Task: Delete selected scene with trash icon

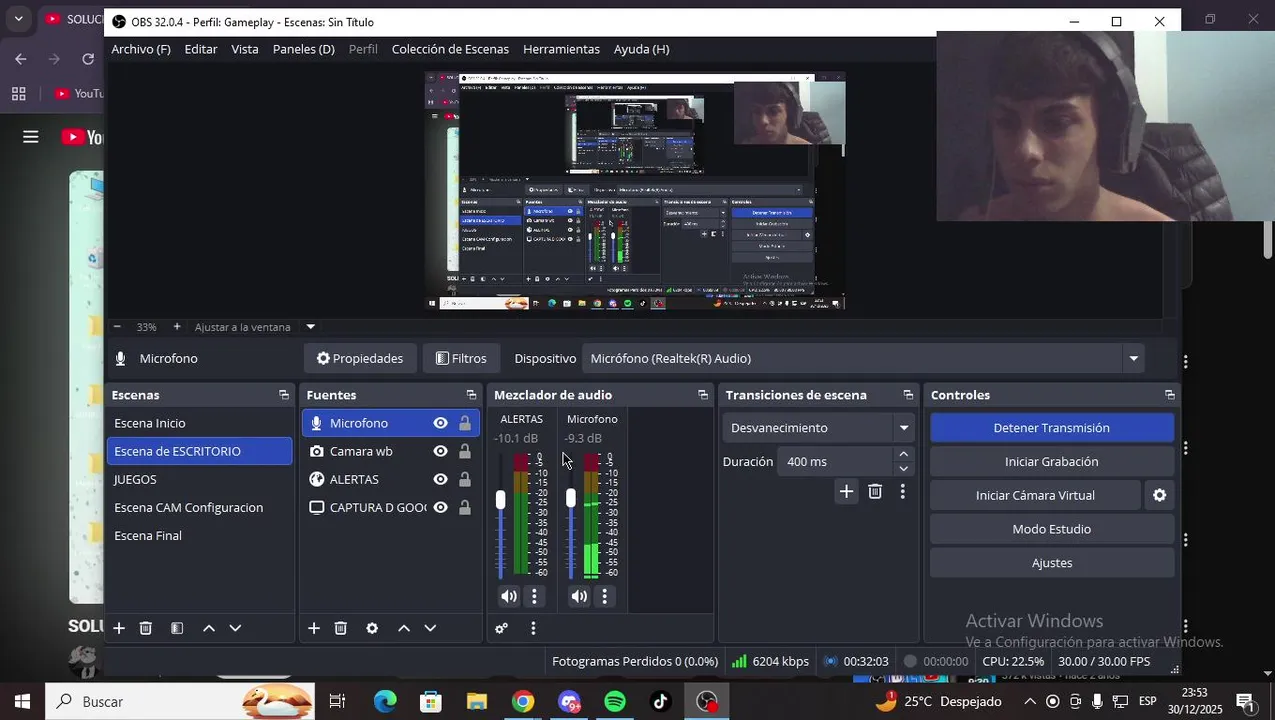Action: (x=146, y=628)
